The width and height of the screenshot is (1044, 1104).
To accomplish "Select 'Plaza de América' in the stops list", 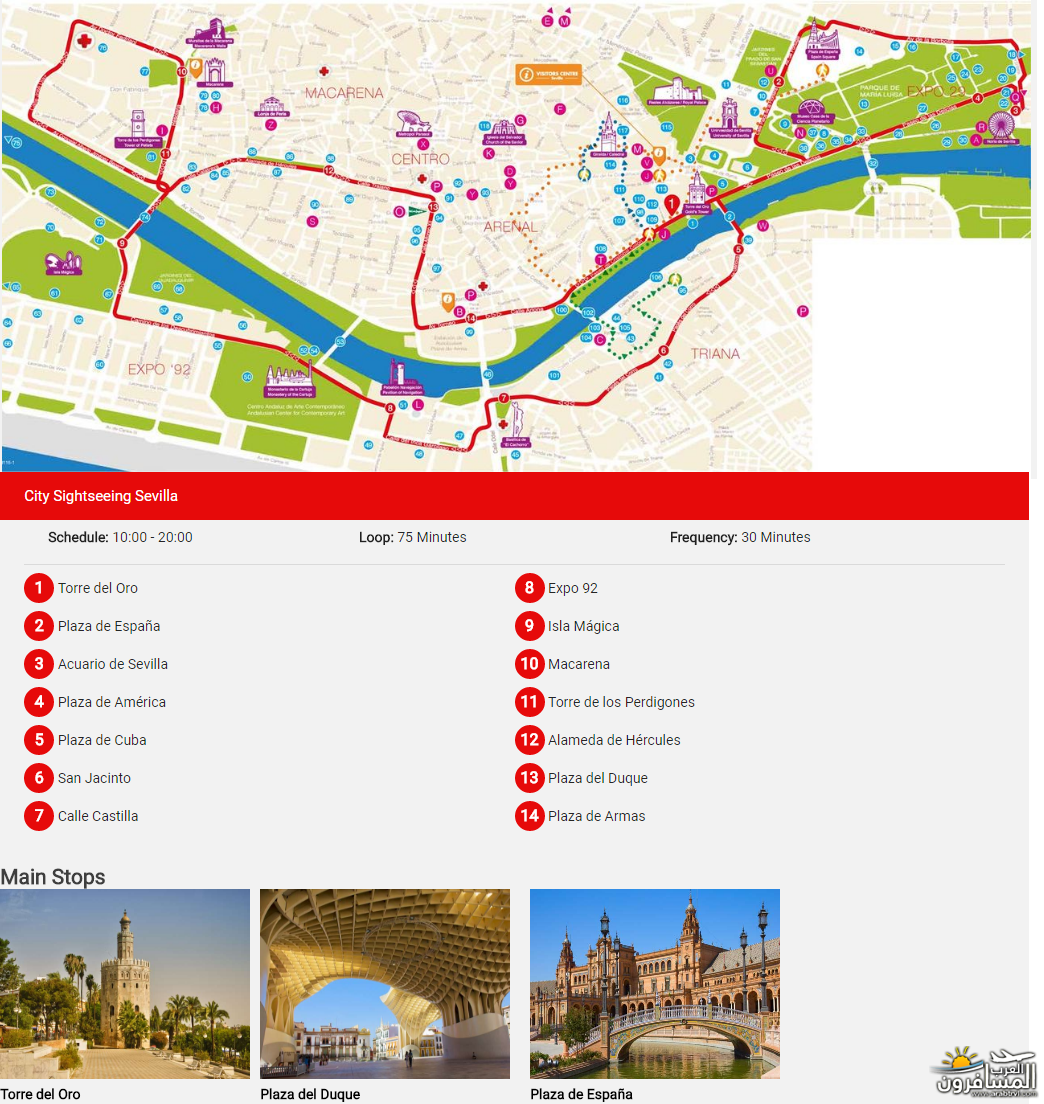I will (x=112, y=702).
